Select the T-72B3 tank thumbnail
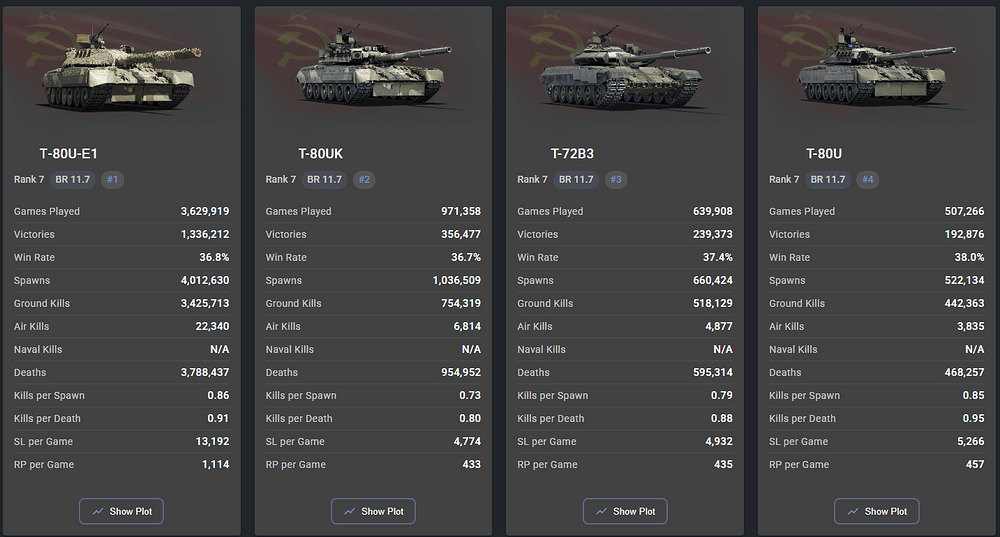This screenshot has width=1000, height=537. click(625, 69)
